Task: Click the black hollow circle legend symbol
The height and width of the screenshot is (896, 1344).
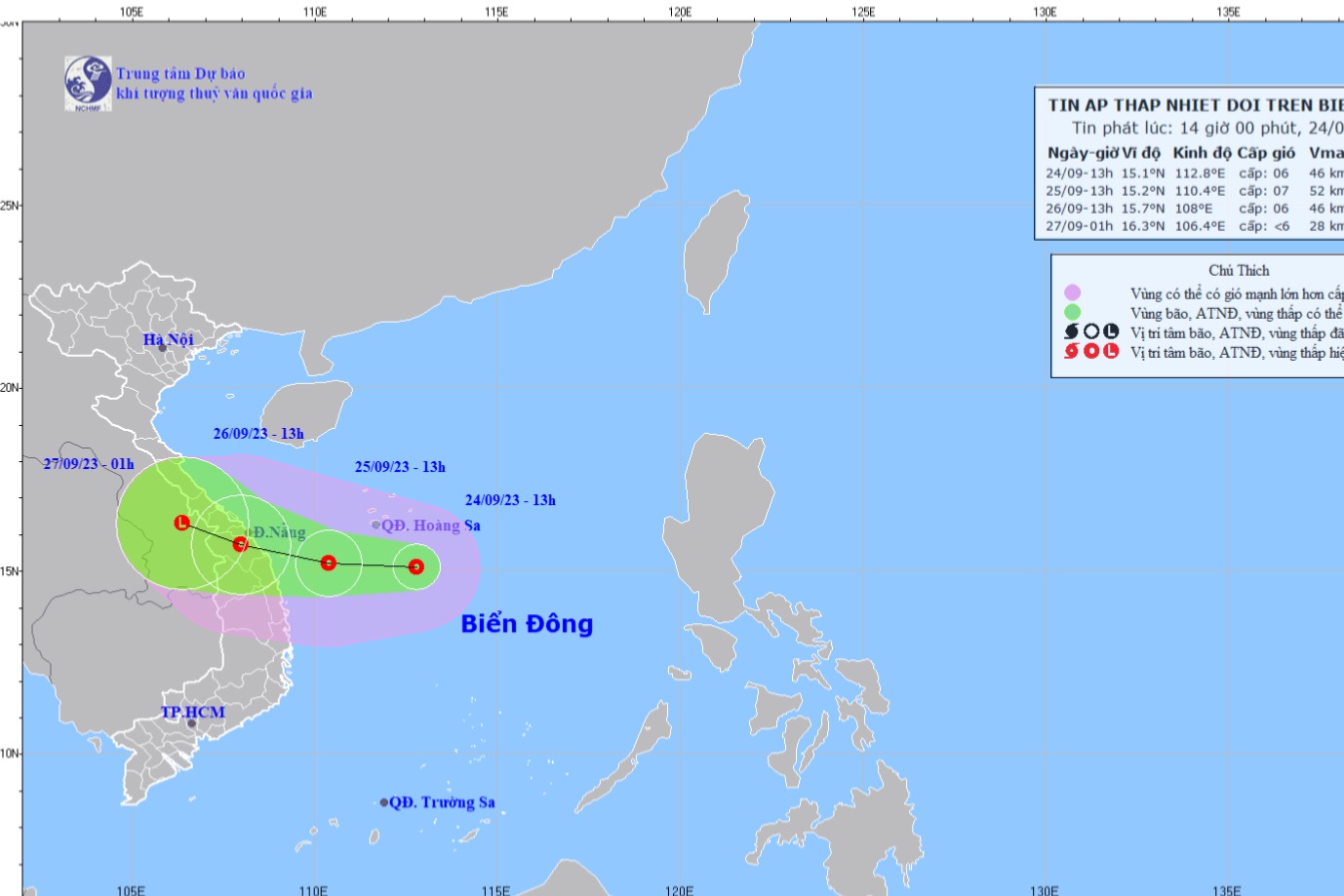Action: click(1091, 331)
